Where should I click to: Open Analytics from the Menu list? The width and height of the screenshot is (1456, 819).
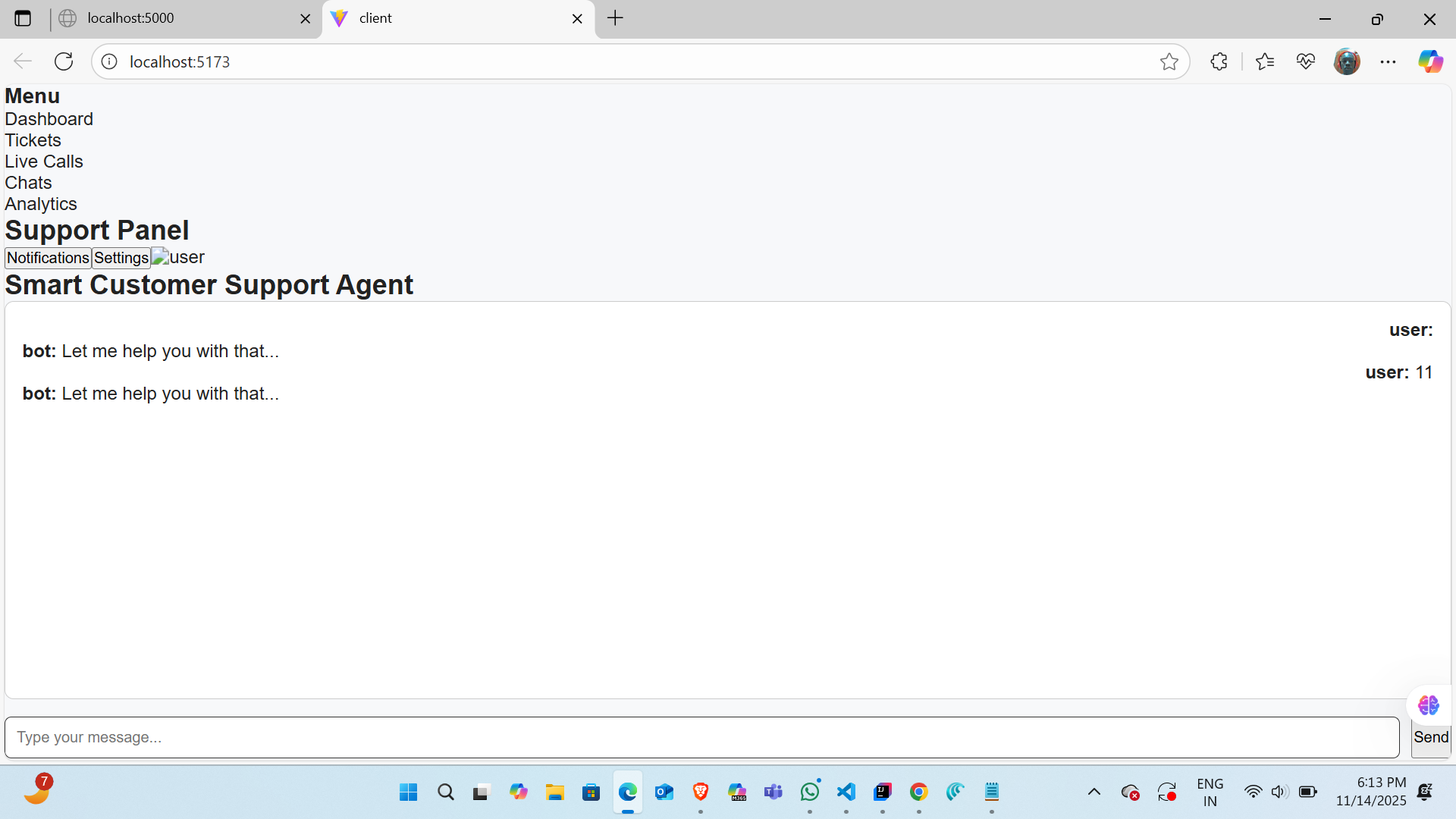[x=40, y=203]
